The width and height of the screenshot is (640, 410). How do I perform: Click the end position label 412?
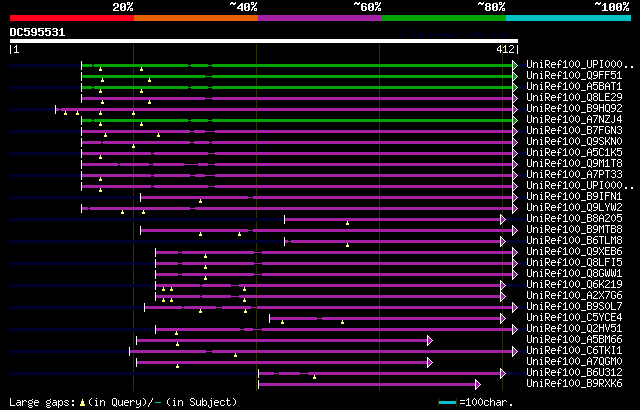point(505,49)
